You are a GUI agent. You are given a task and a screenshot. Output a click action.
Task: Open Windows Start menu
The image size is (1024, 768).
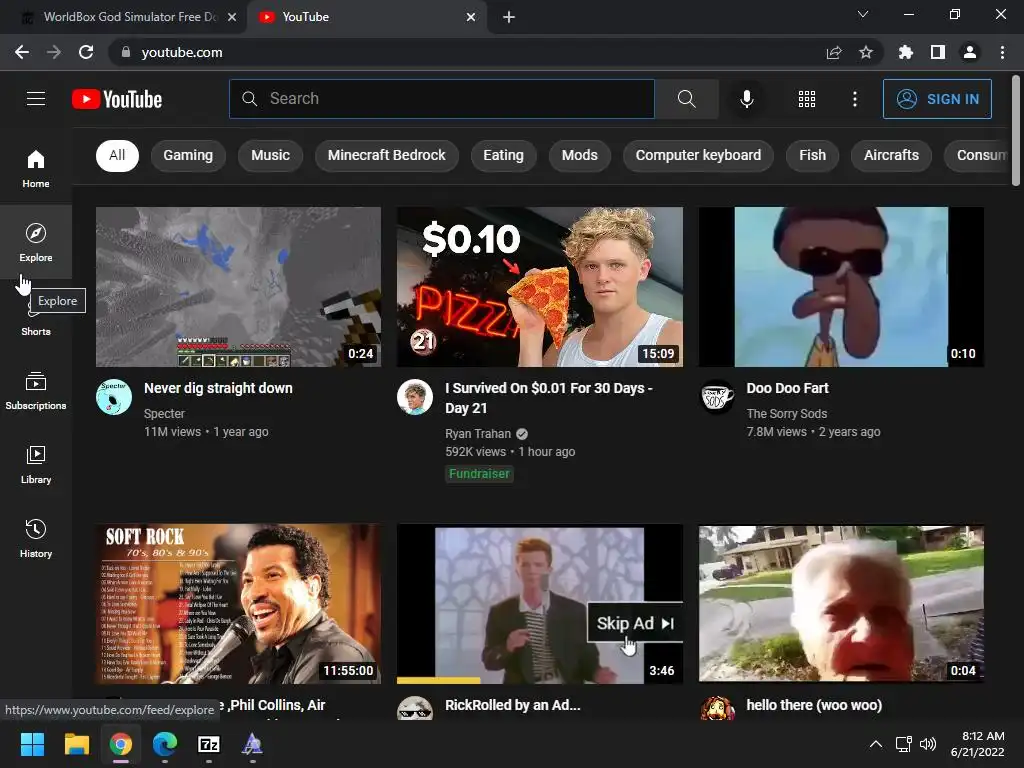(x=32, y=744)
